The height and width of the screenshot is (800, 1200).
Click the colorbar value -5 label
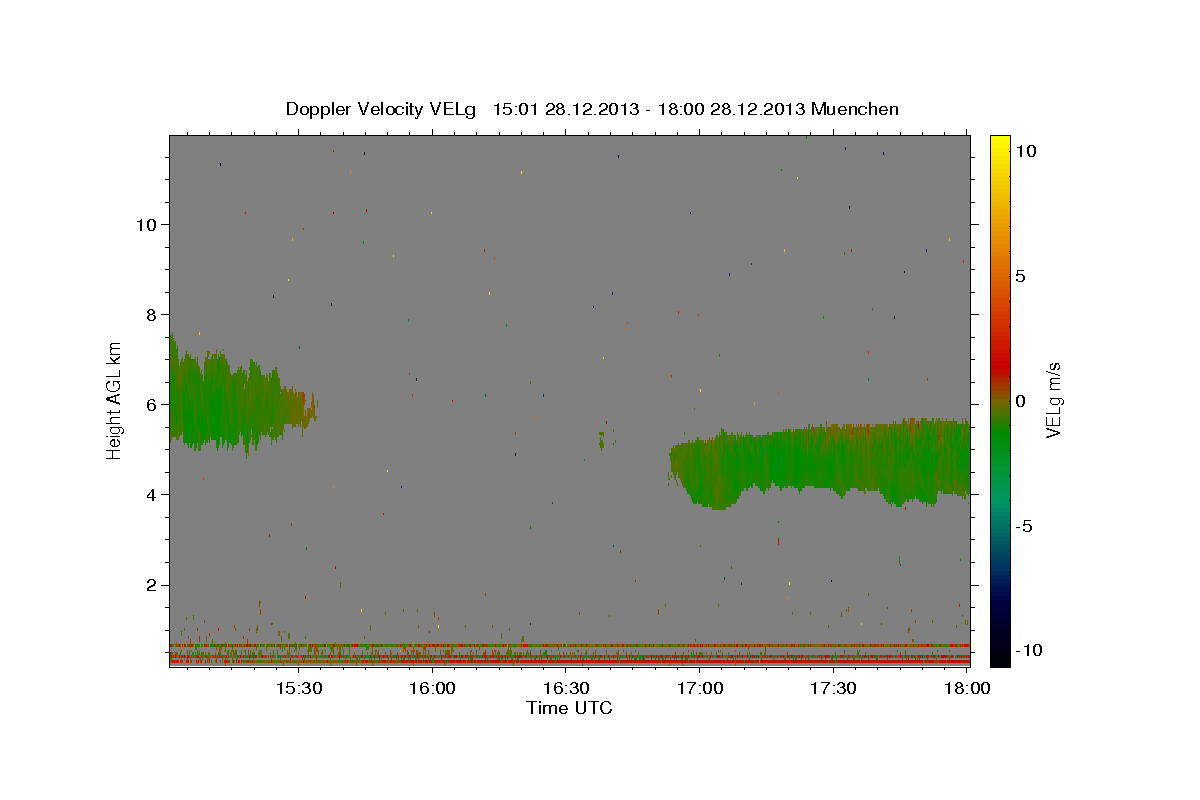click(1024, 526)
